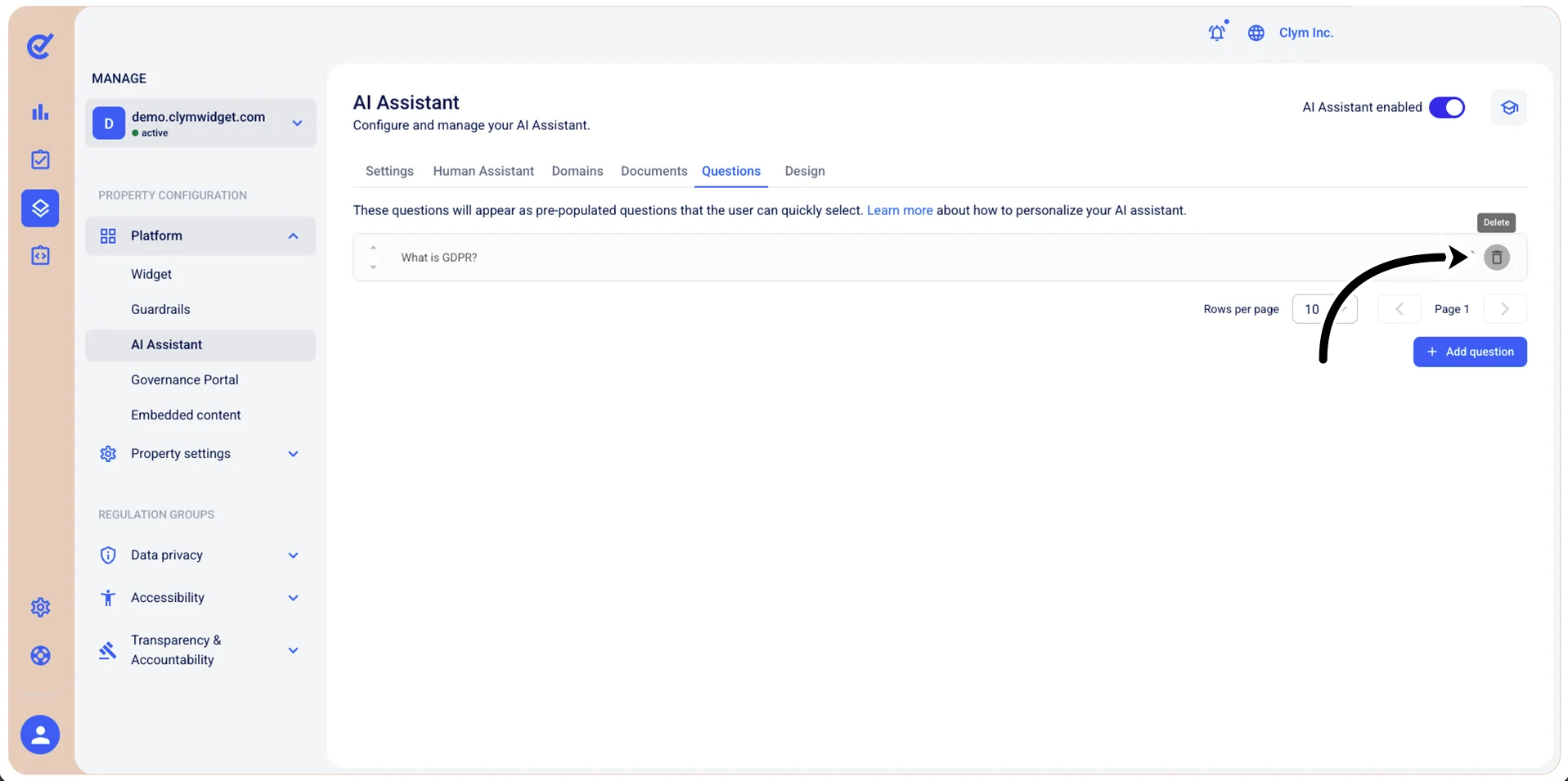Open the calendar check tasks icon
The image size is (1568, 781).
coord(40,159)
